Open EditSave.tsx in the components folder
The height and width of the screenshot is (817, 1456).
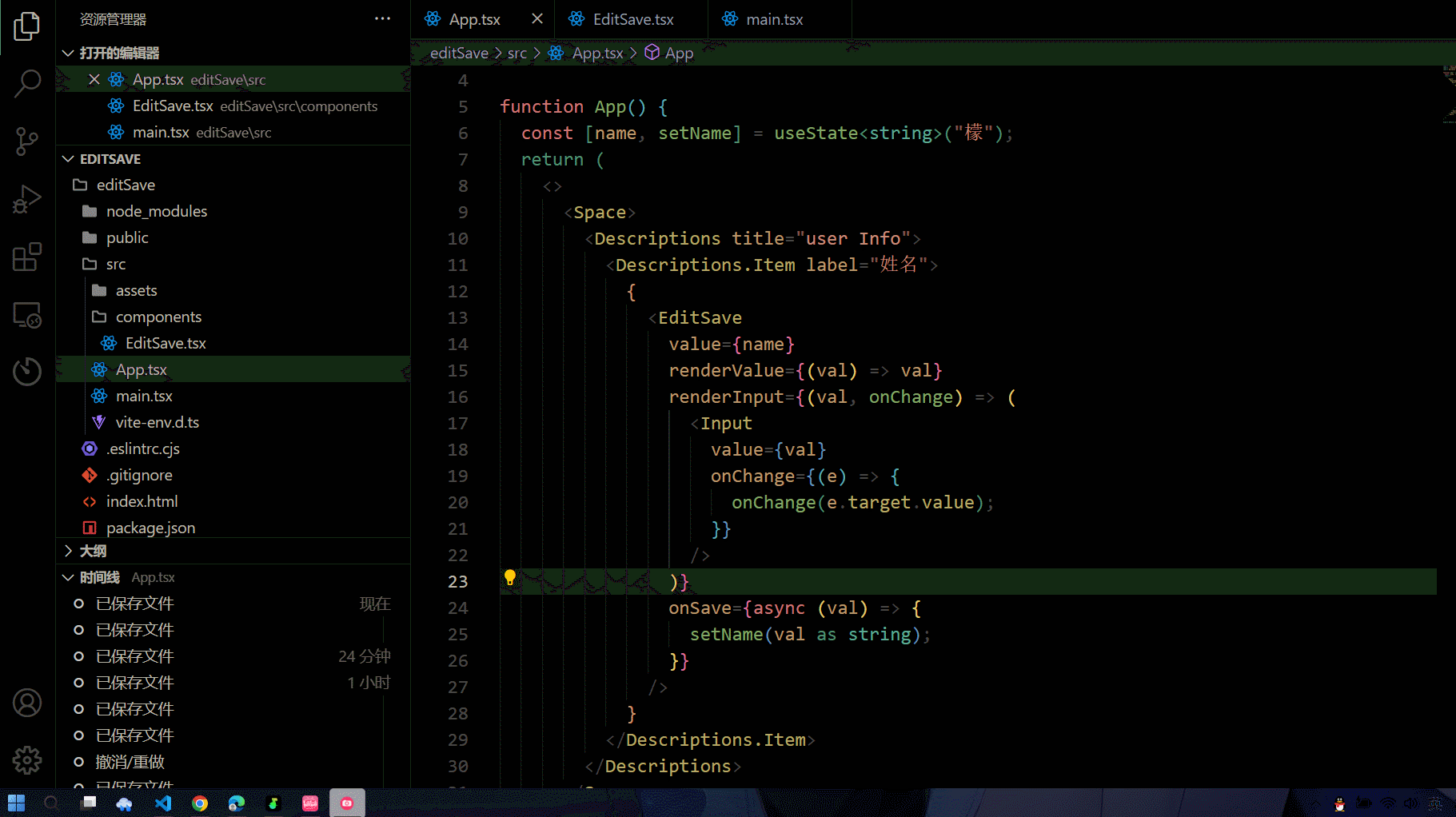(x=233, y=343)
